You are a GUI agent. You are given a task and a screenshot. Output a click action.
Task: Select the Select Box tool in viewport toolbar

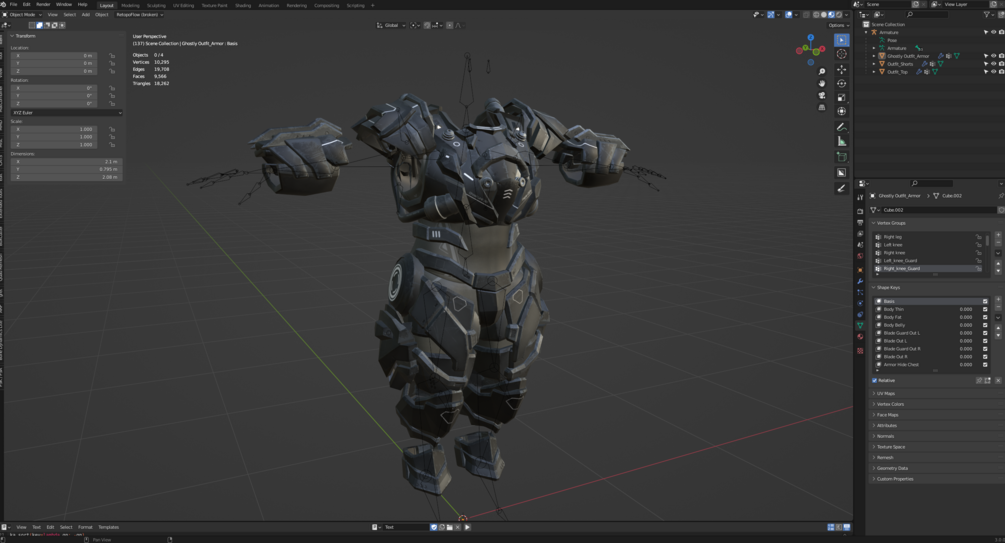tap(842, 40)
